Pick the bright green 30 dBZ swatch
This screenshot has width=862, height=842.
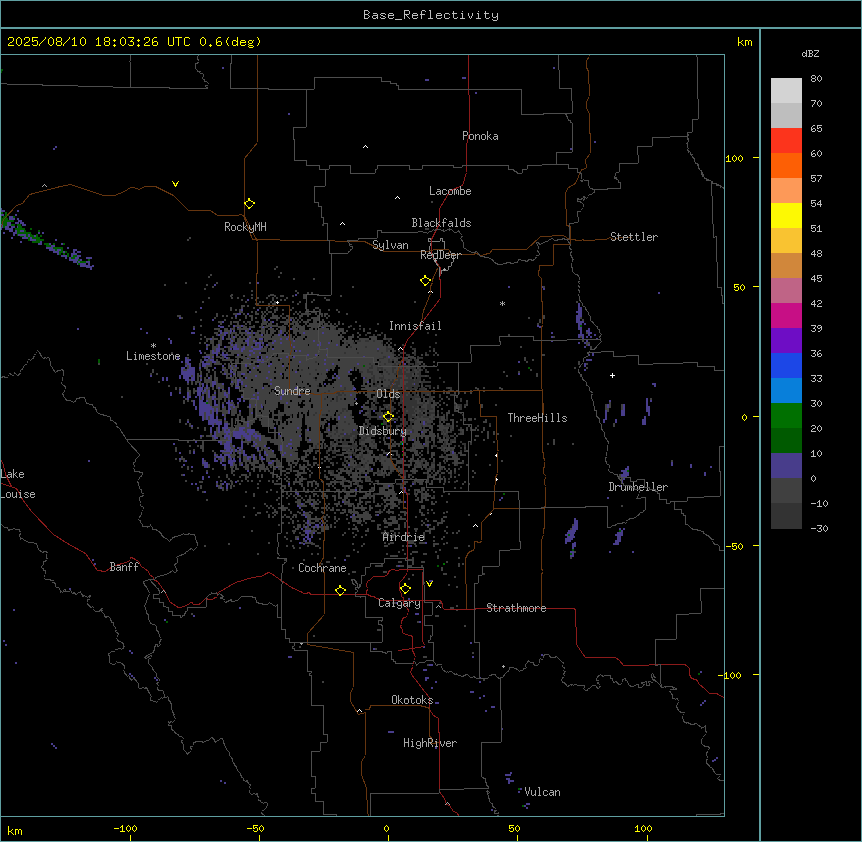coord(786,416)
